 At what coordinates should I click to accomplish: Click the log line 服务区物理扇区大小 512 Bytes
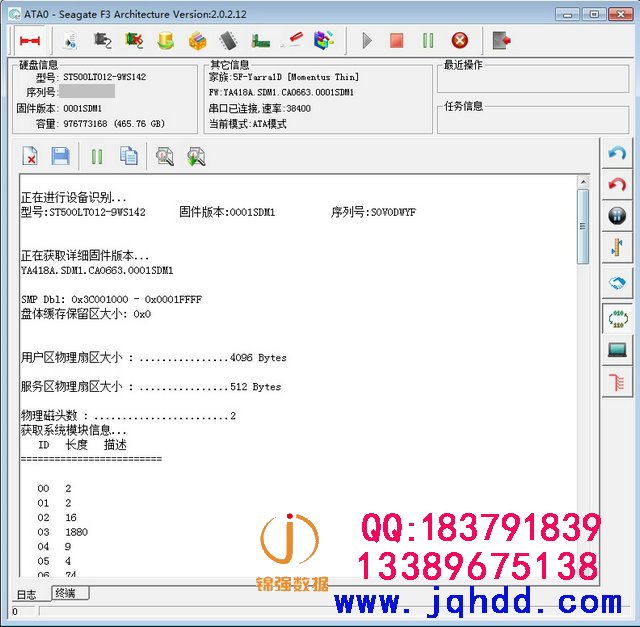tap(151, 387)
